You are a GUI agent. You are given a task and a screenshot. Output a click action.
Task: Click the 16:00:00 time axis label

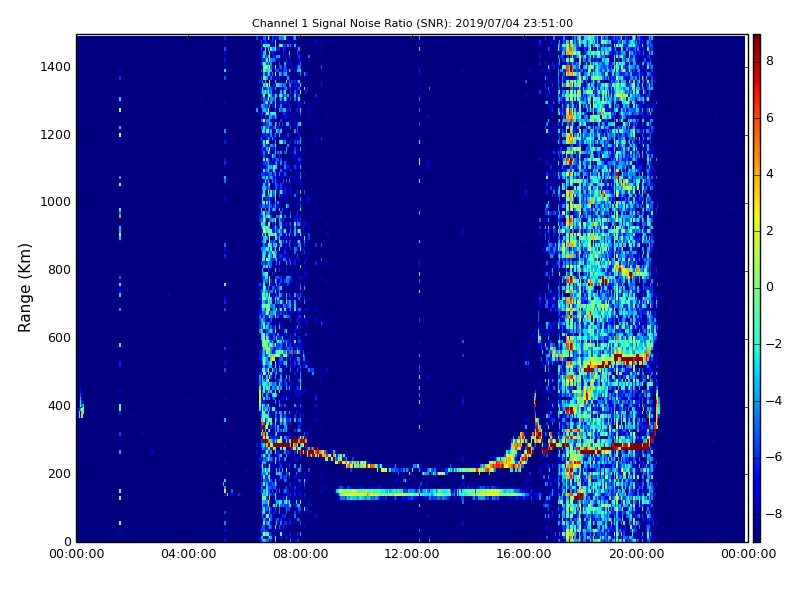pyautogui.click(x=524, y=554)
